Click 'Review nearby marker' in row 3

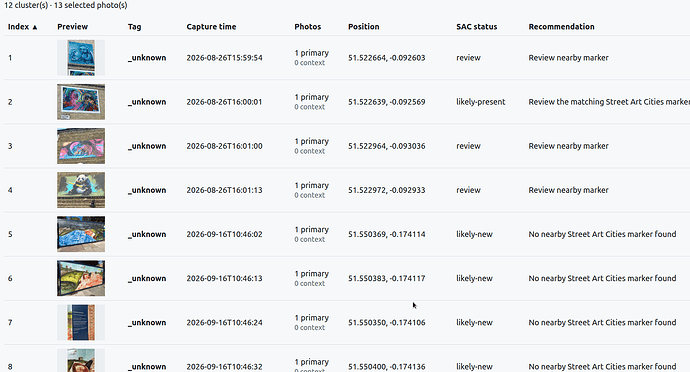[569, 146]
